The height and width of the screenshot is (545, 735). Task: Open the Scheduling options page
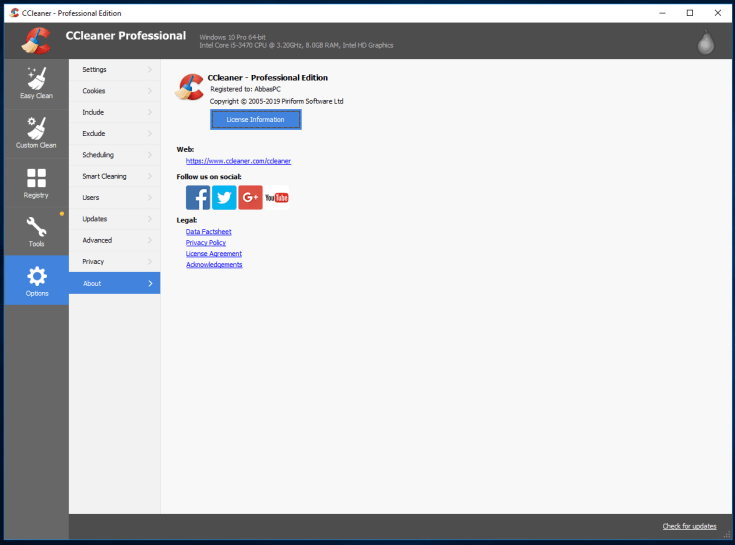tap(114, 155)
